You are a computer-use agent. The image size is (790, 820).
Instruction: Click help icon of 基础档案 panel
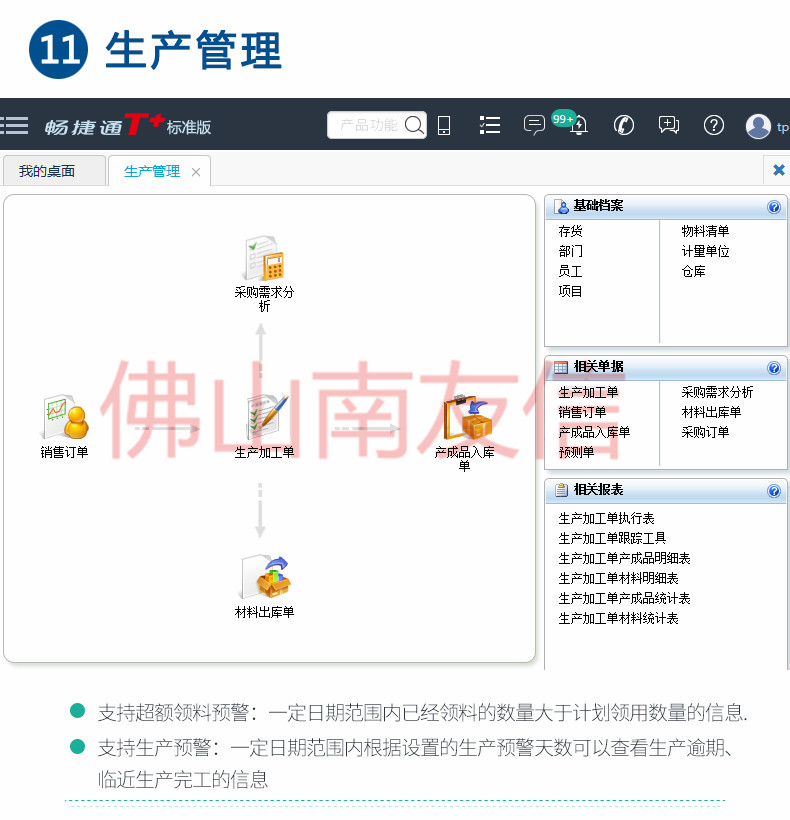[774, 207]
